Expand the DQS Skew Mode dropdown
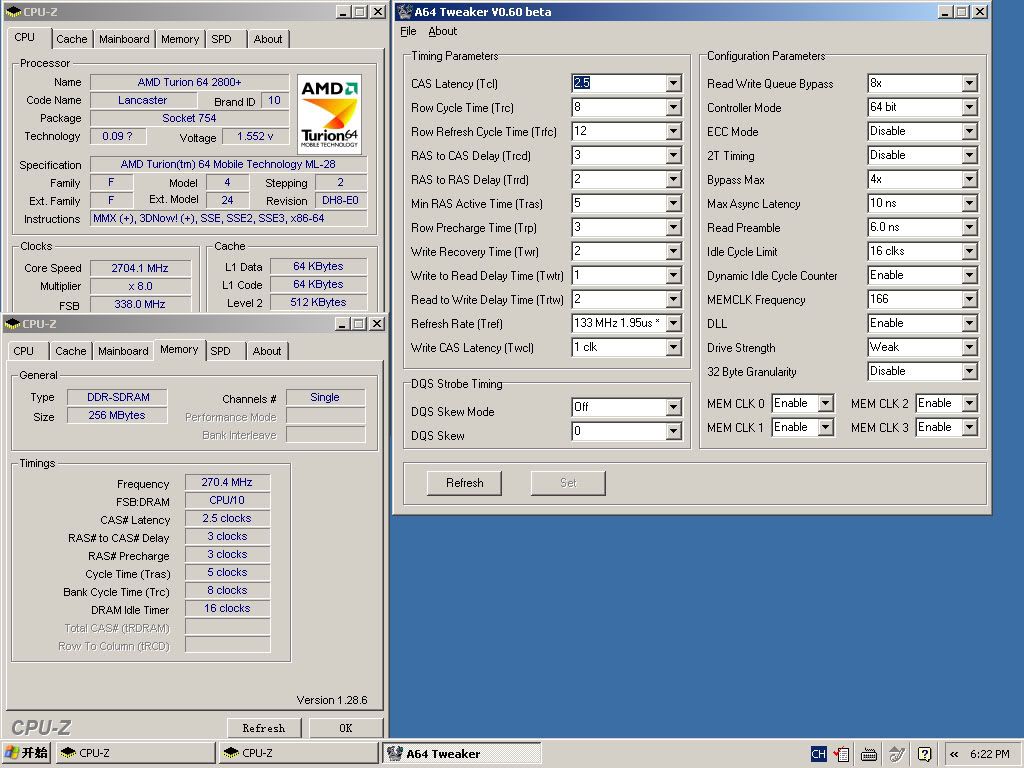1024x768 pixels. click(673, 408)
